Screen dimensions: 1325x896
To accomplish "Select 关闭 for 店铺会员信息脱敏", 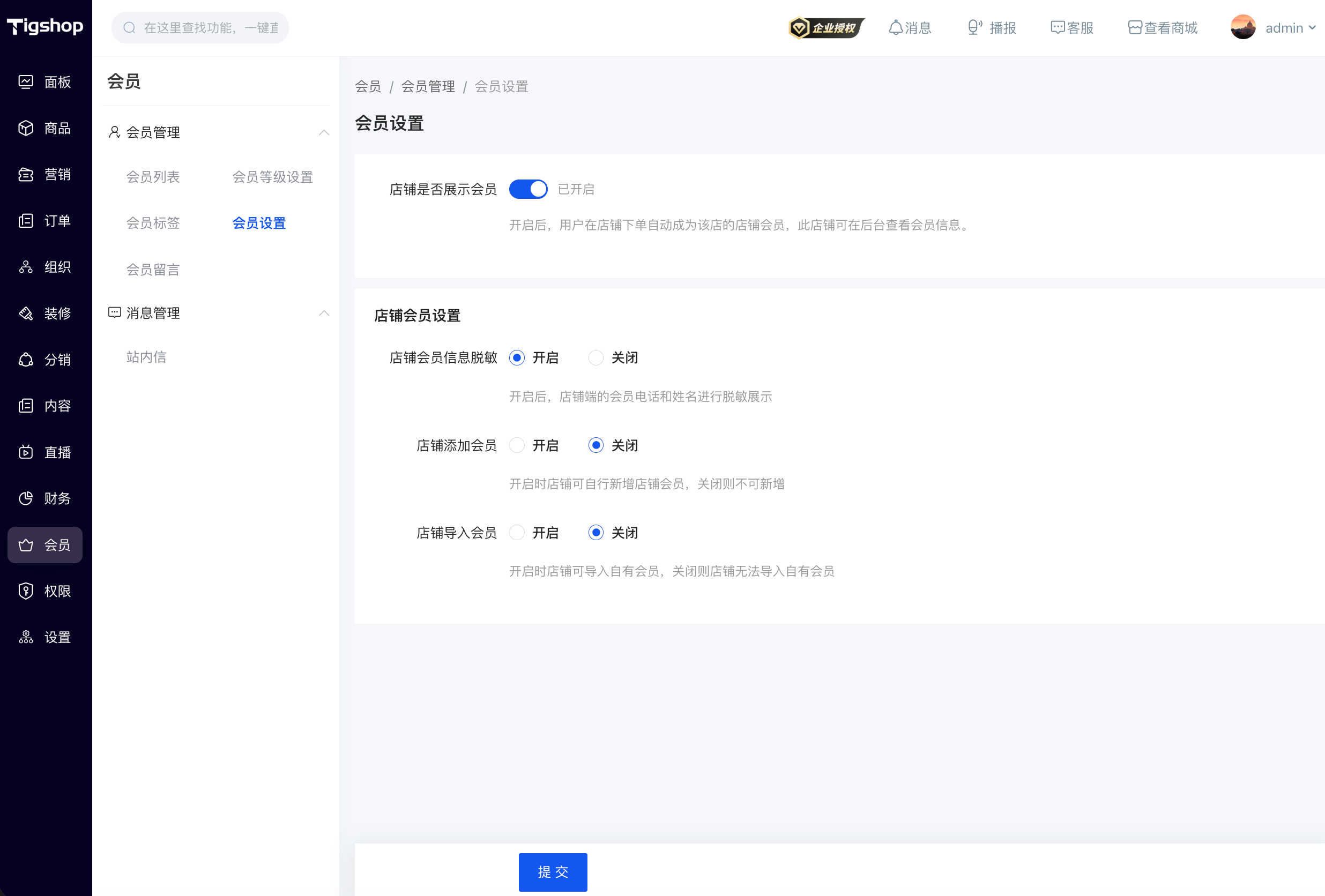I will coord(596,357).
